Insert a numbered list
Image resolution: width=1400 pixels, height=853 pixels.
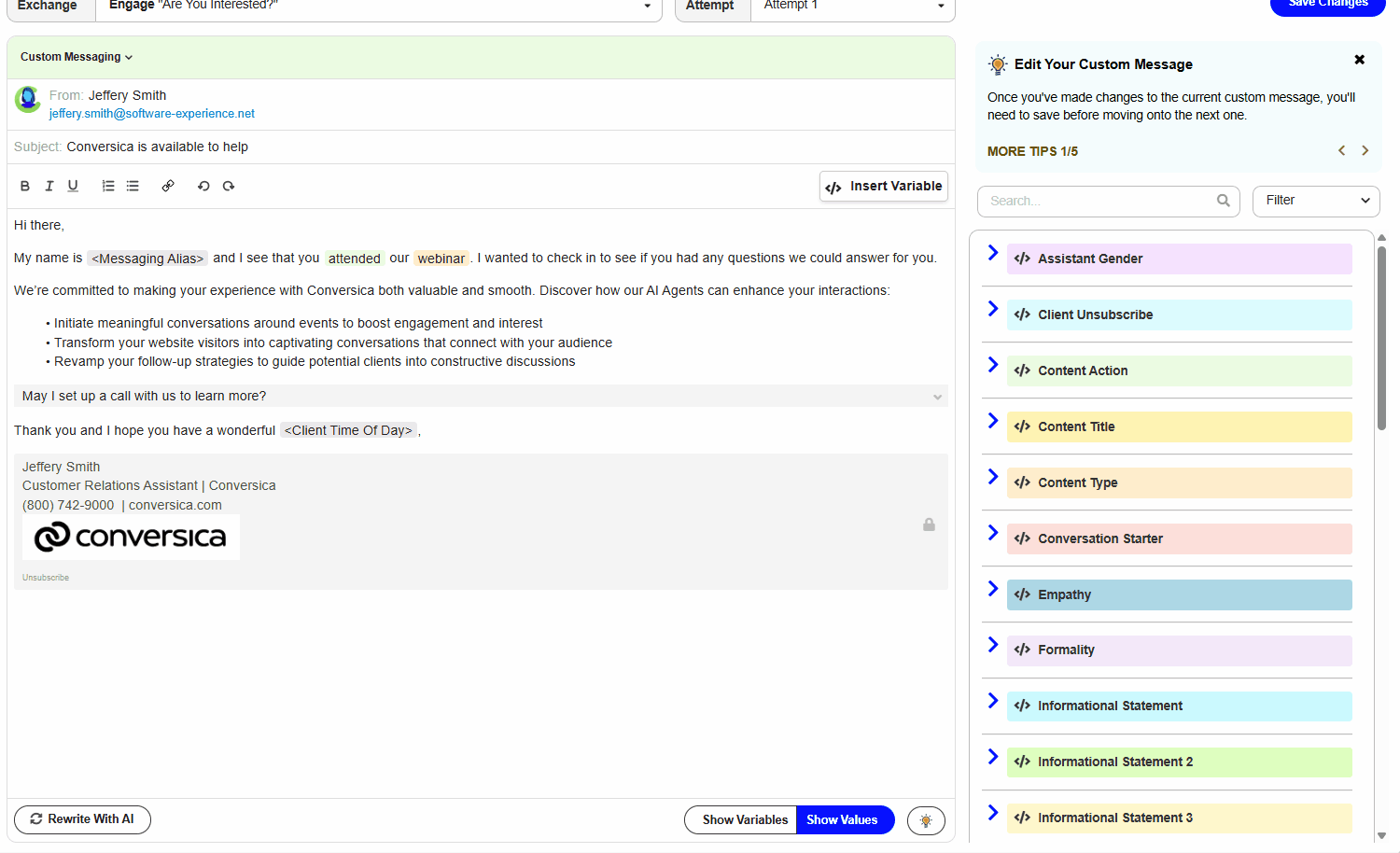[108, 187]
